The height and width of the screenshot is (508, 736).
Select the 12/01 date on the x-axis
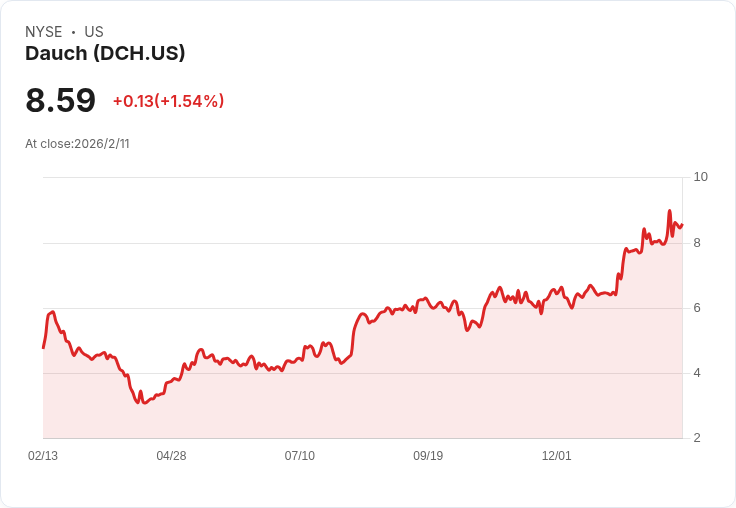[556, 456]
